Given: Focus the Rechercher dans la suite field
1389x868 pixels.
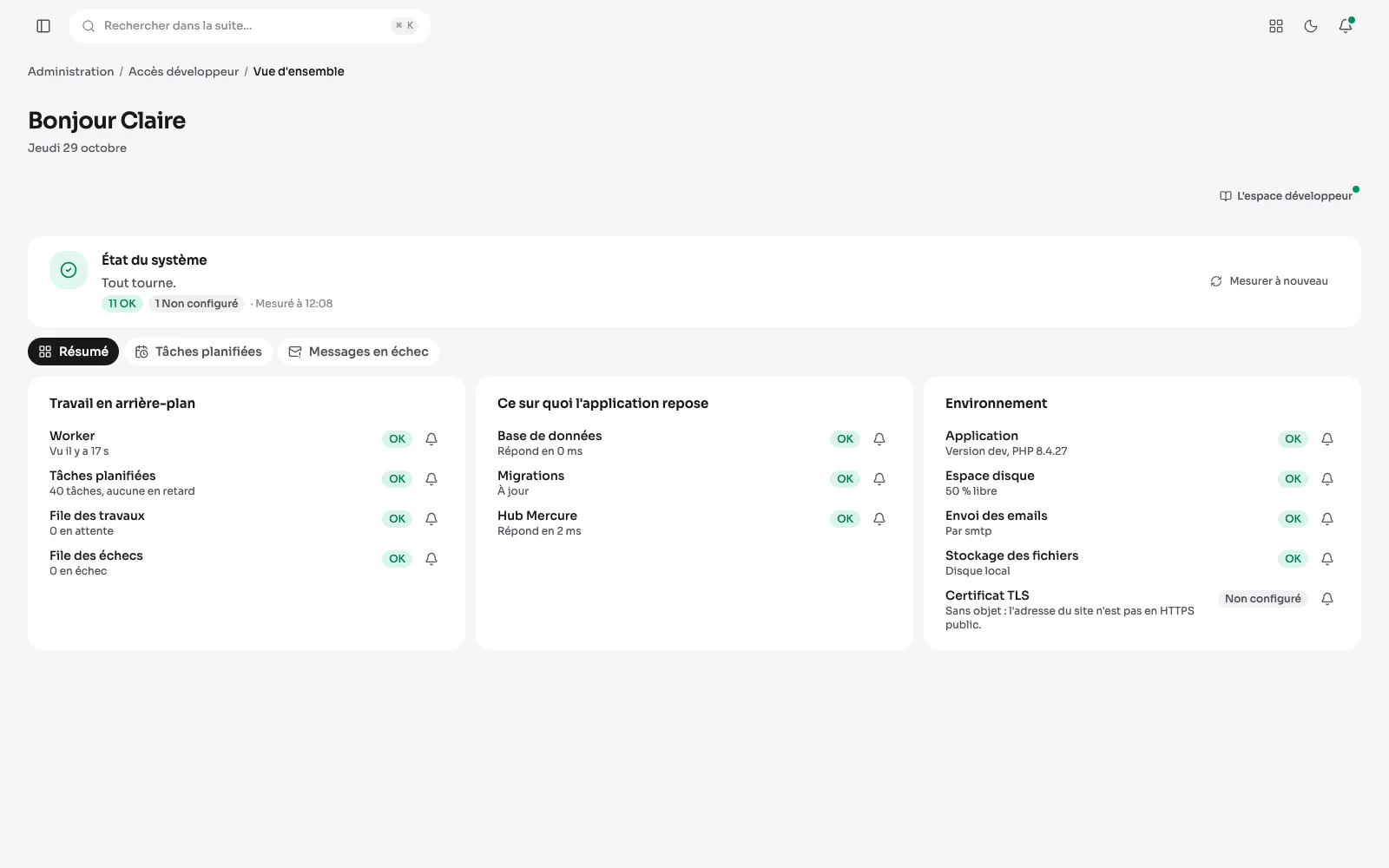Looking at the screenshot, I should (x=250, y=26).
